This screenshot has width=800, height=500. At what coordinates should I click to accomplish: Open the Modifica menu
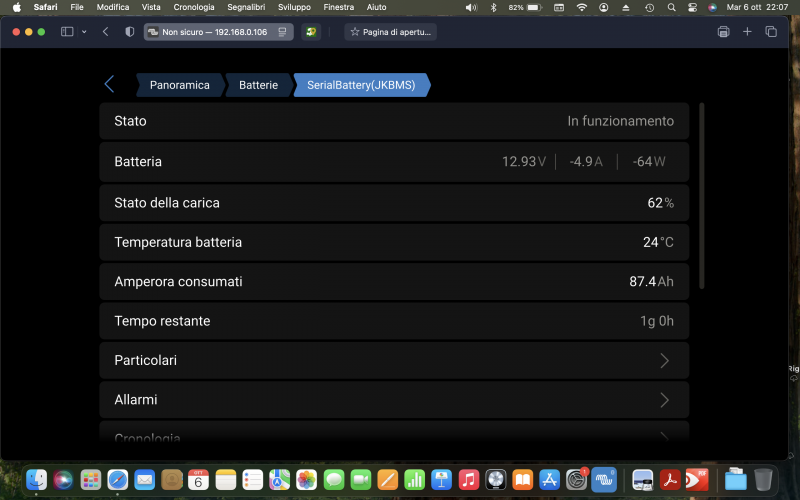click(113, 7)
